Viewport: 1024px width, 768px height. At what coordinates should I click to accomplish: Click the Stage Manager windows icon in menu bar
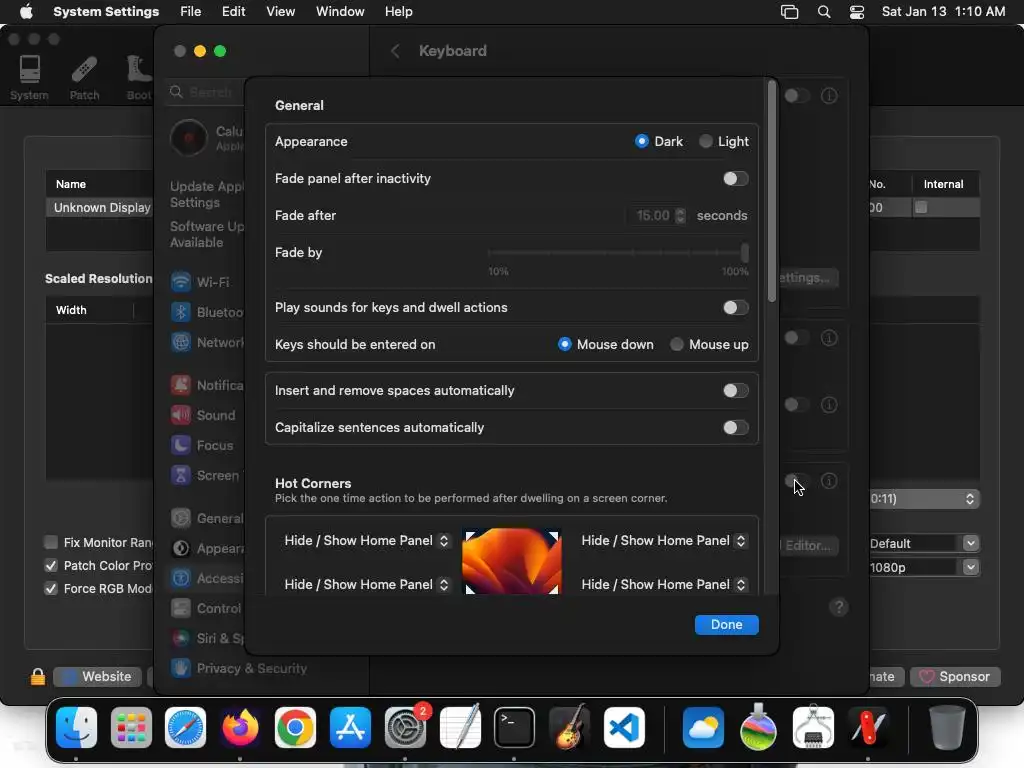pyautogui.click(x=790, y=12)
